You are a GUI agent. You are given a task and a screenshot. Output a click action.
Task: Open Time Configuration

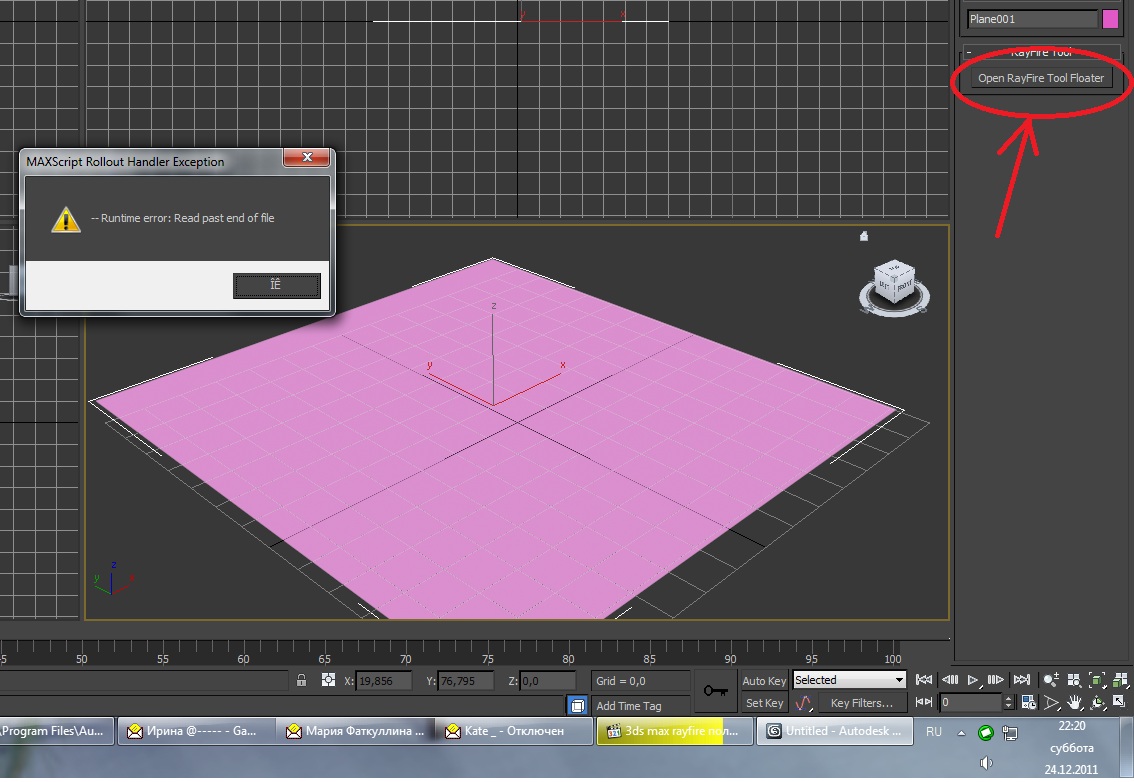(1028, 702)
